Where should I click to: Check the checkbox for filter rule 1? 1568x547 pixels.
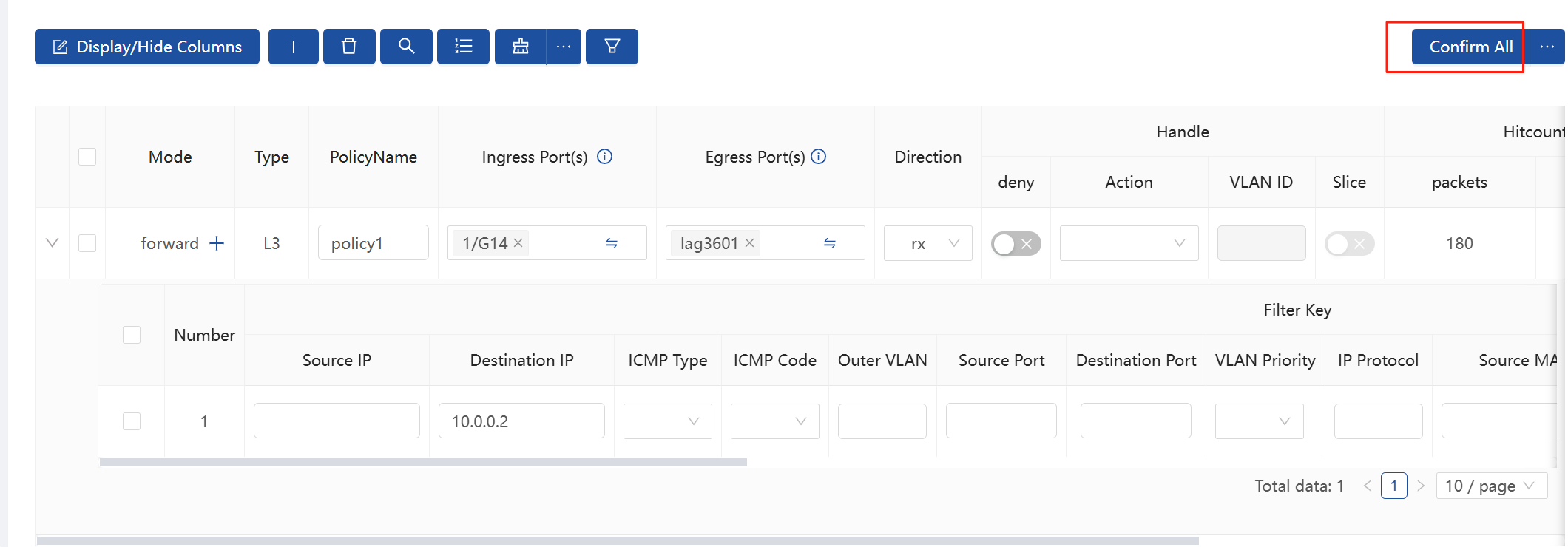[x=132, y=421]
